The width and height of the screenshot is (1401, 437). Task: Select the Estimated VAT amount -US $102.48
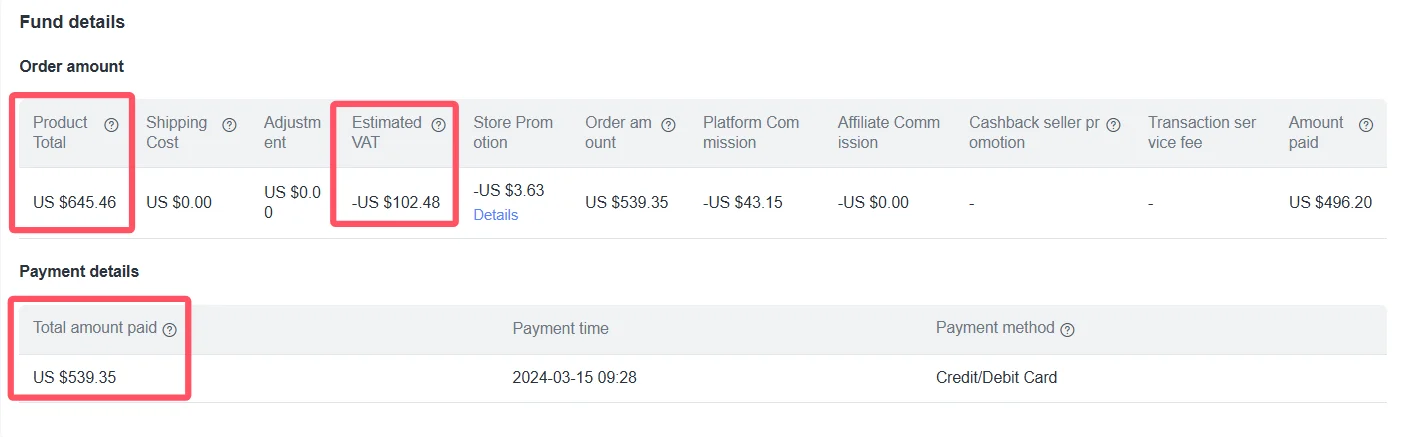click(395, 202)
